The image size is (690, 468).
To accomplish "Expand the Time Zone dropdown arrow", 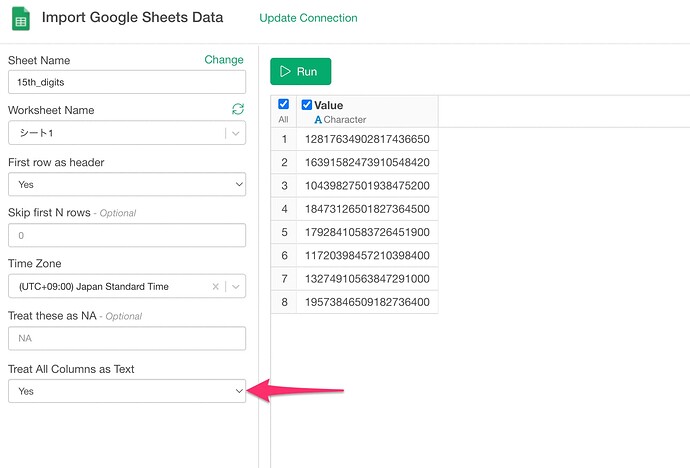I will (236, 287).
